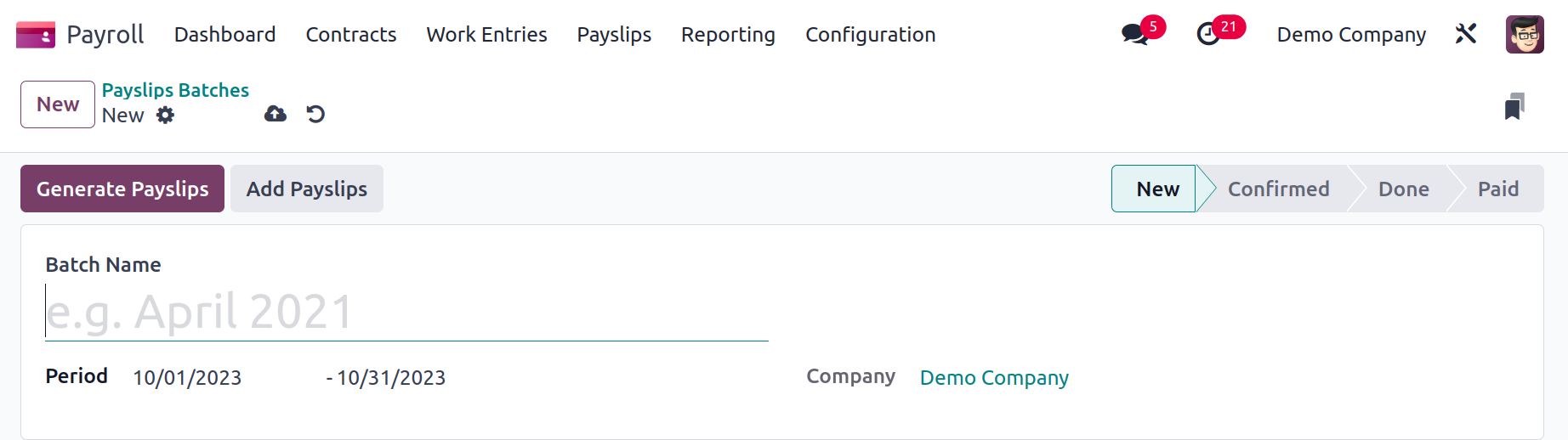Open the Demo Company switcher
The height and width of the screenshot is (440, 1568).
coord(1351,35)
